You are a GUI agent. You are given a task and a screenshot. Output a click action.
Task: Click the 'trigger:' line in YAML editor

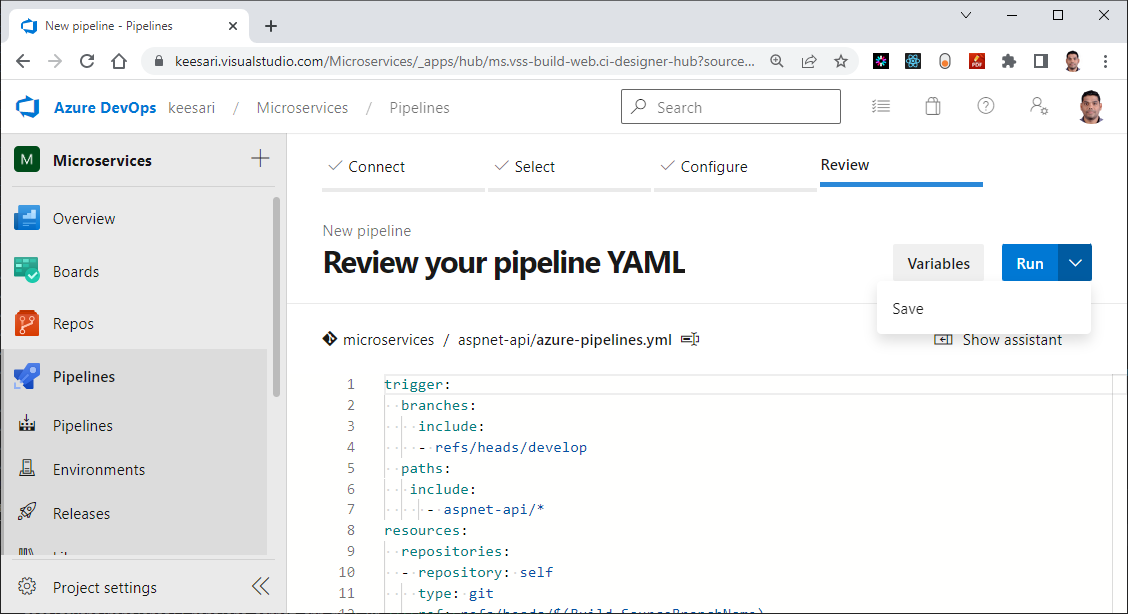click(x=417, y=385)
